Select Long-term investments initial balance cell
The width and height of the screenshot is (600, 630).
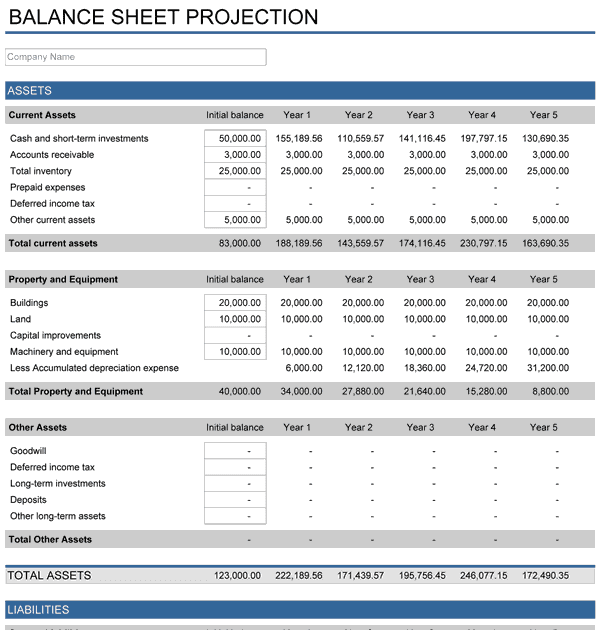235,483
